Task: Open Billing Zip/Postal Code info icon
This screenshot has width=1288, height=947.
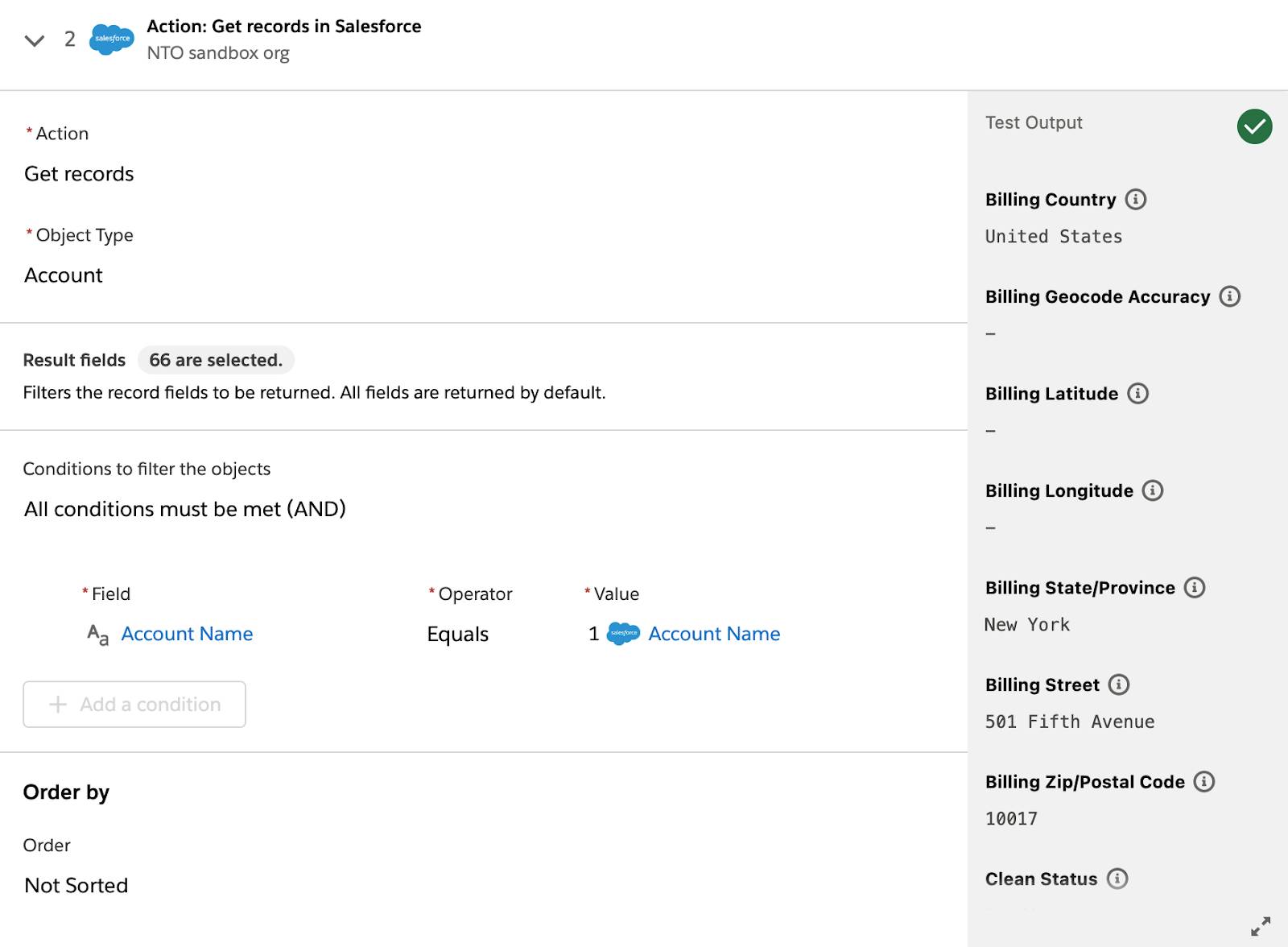Action: coord(1204,781)
